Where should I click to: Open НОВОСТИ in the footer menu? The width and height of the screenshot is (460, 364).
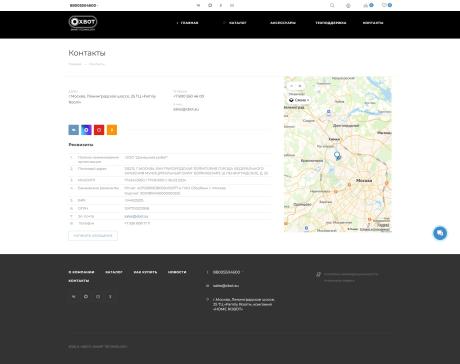[x=177, y=272]
